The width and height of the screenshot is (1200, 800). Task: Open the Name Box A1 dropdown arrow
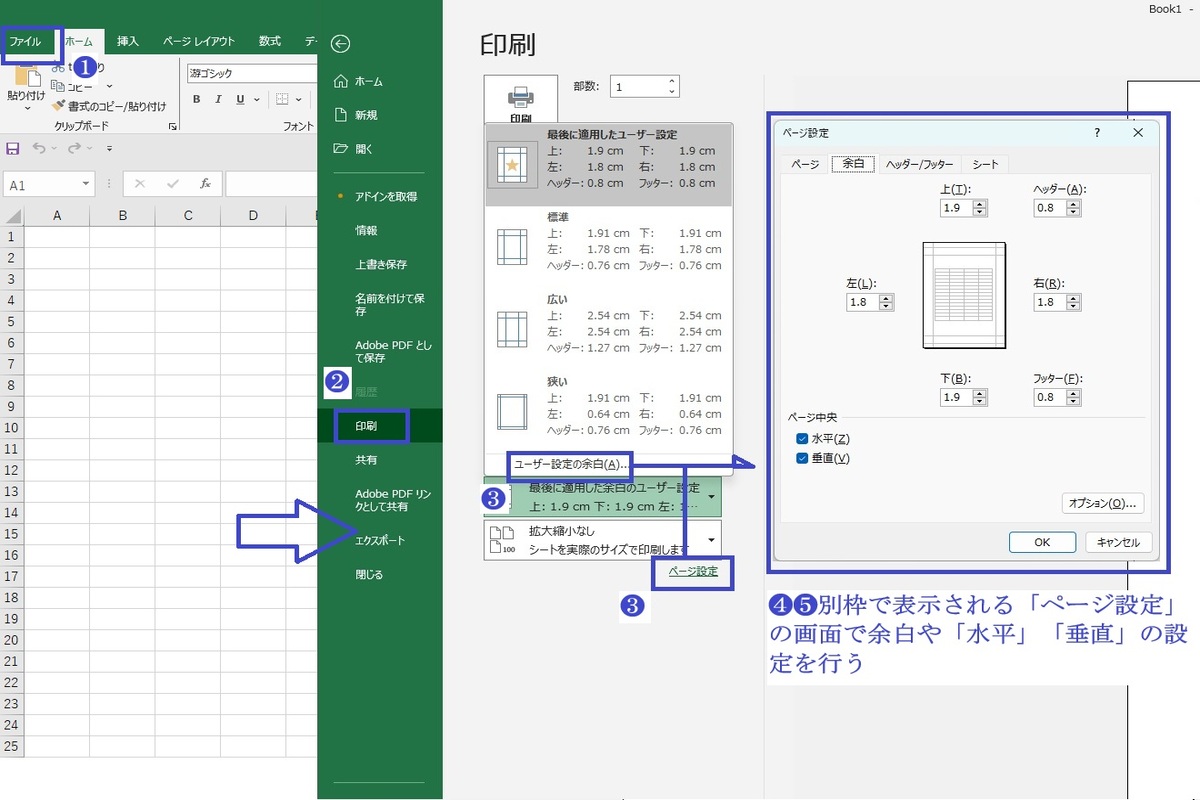pyautogui.click(x=87, y=184)
